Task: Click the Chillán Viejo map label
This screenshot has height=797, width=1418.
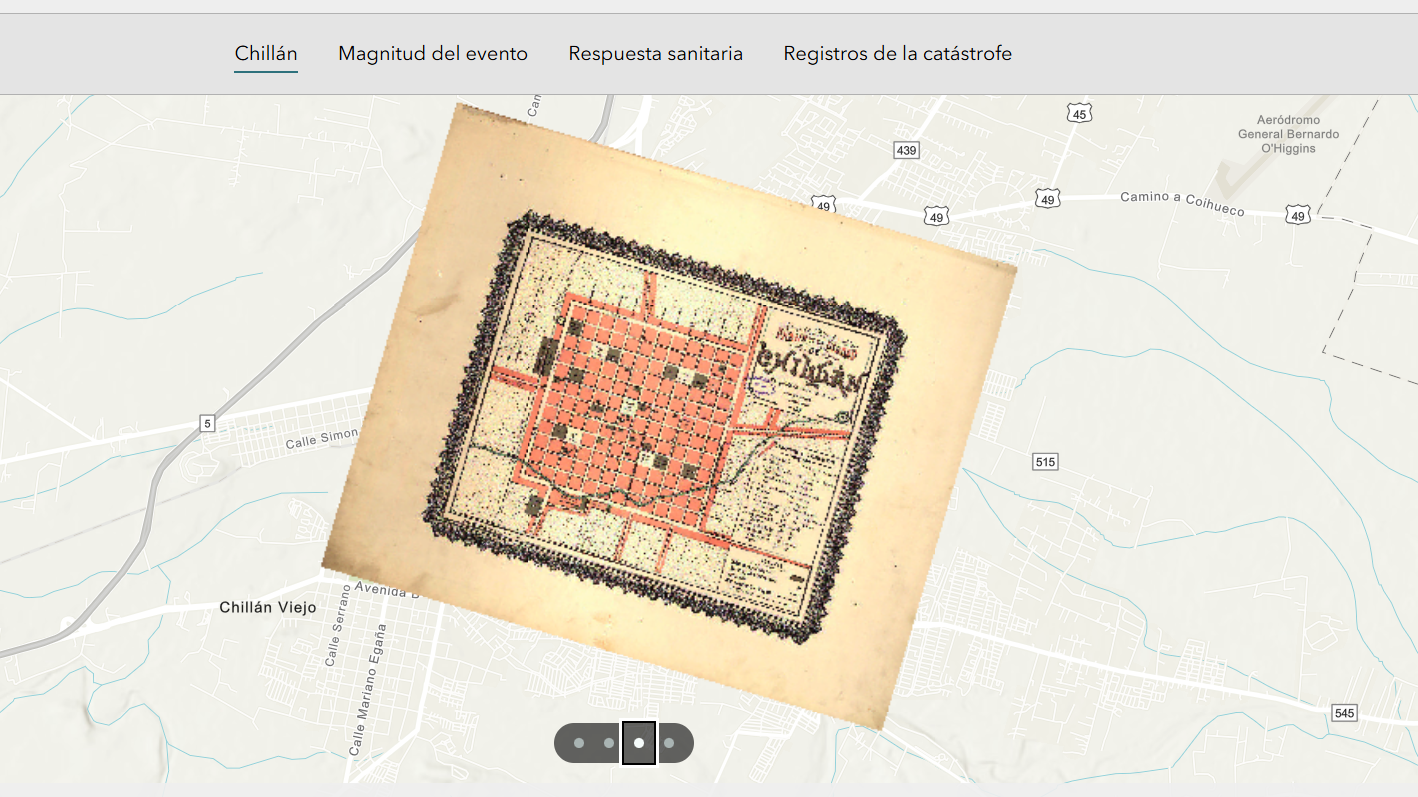Action: [x=268, y=608]
